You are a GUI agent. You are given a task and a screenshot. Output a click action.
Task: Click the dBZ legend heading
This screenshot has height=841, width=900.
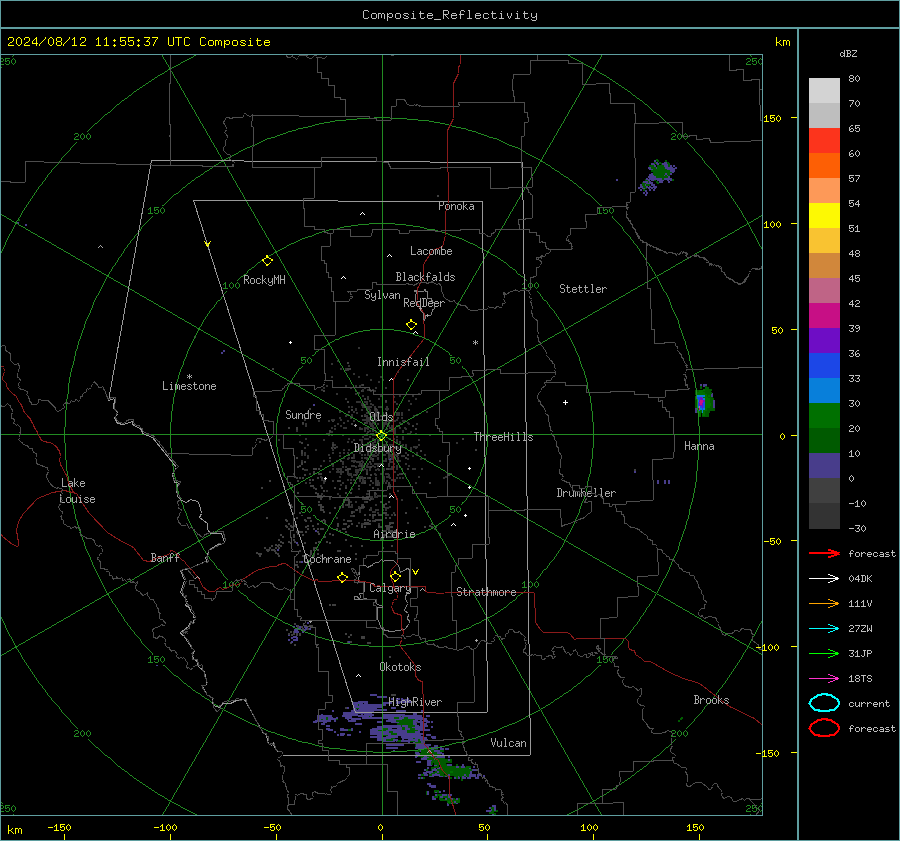848,53
